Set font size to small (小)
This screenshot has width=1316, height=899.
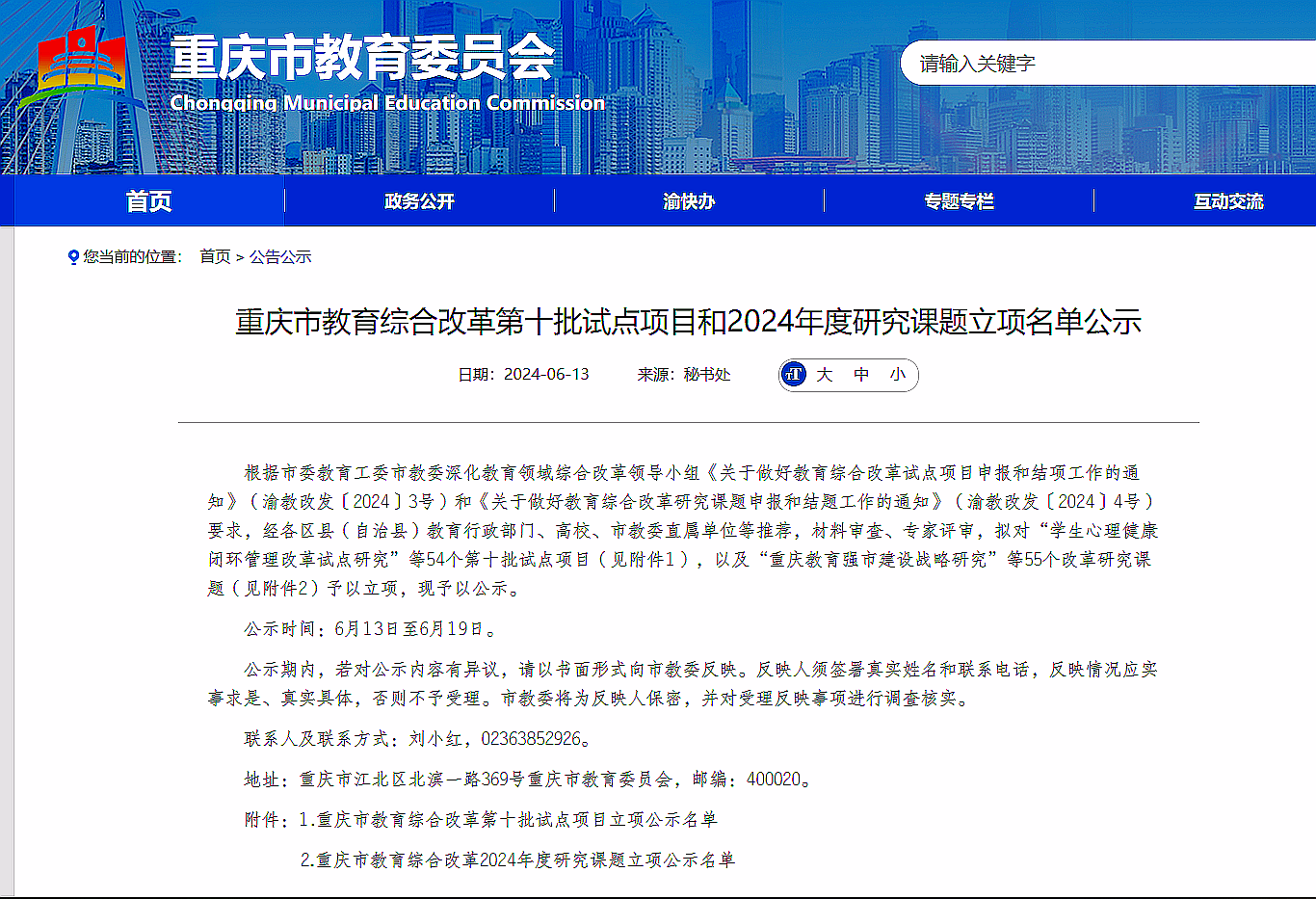(898, 375)
